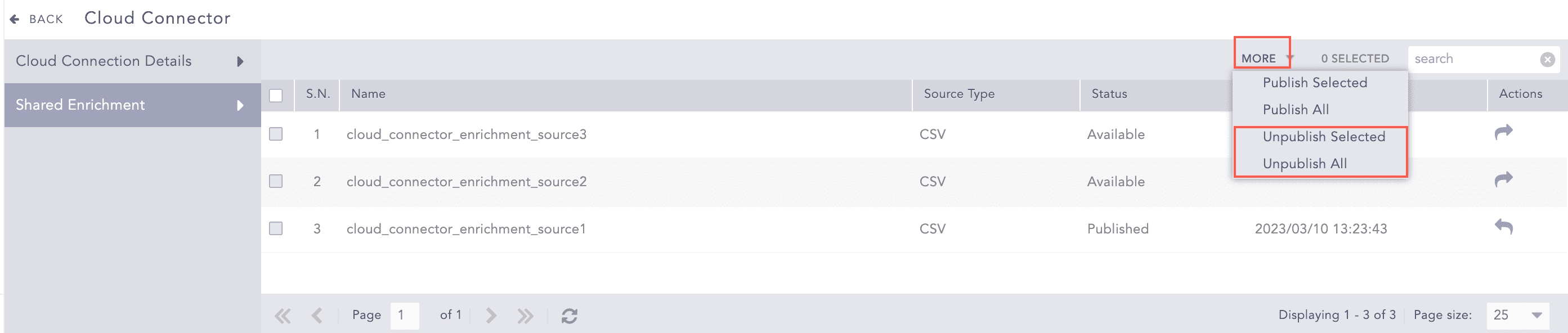The height and width of the screenshot is (333, 1568).
Task: Toggle the select-all header checkbox
Action: (276, 96)
